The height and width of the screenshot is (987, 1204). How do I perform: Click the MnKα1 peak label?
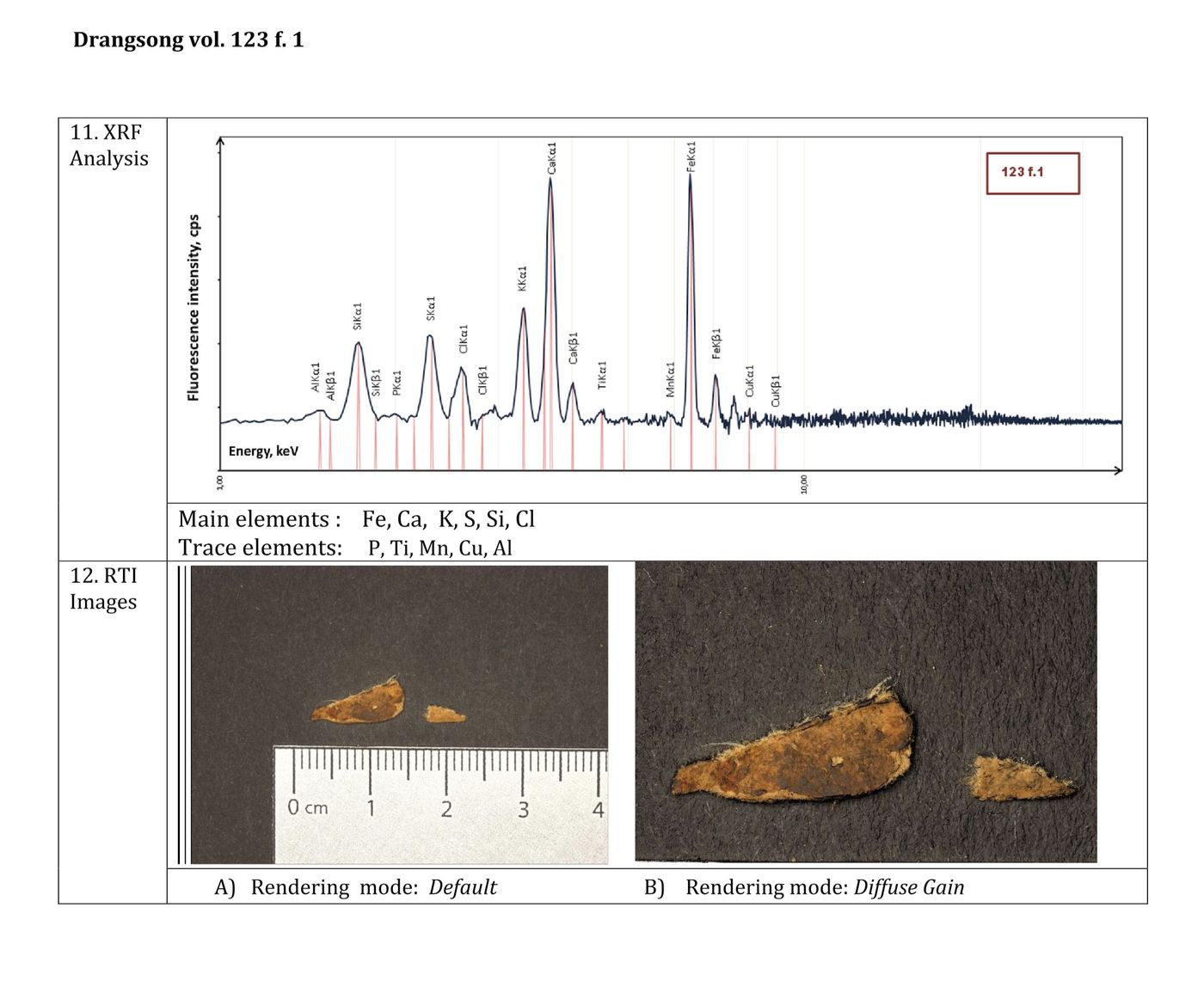670,379
